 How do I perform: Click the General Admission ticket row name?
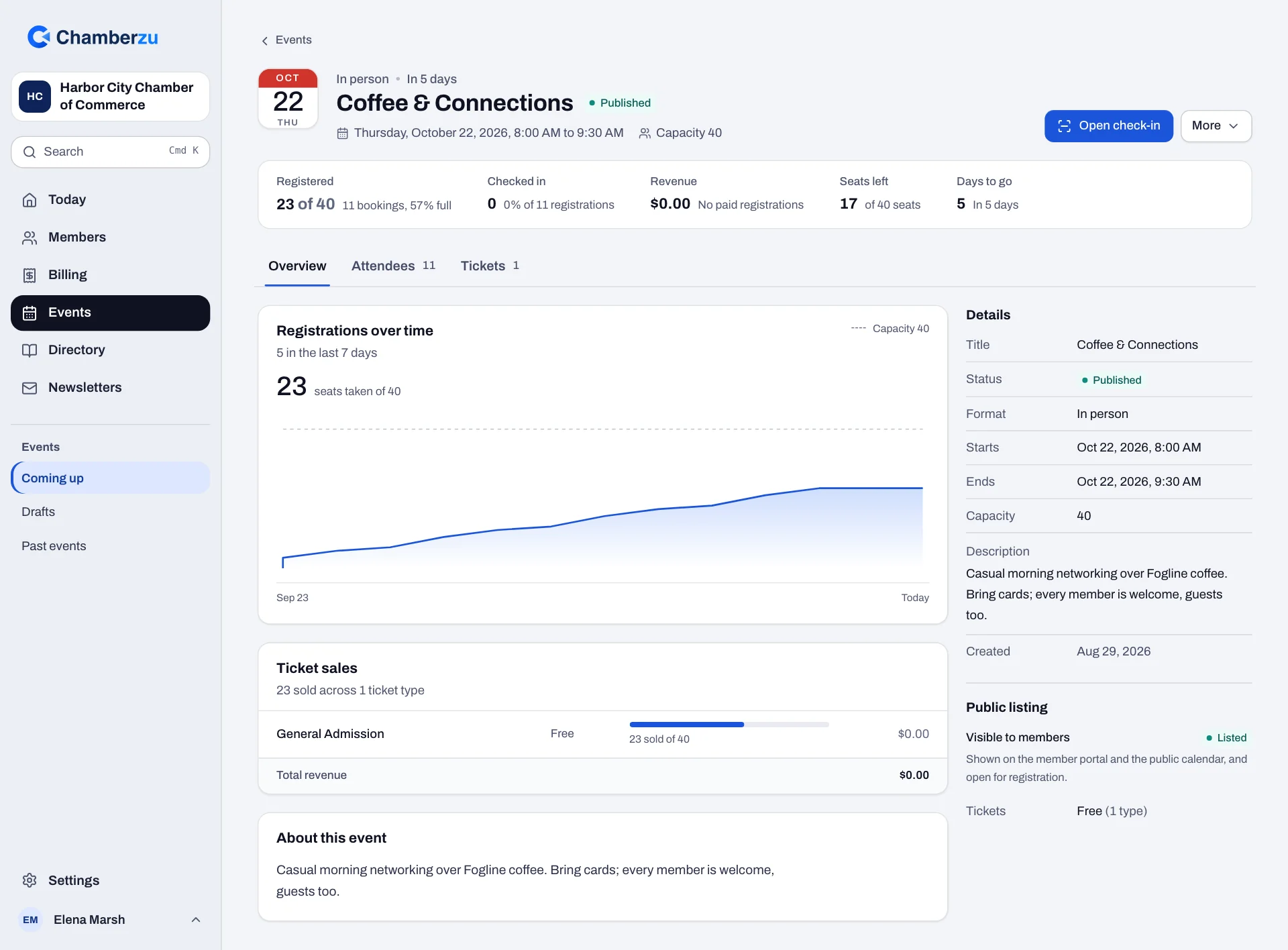point(330,734)
